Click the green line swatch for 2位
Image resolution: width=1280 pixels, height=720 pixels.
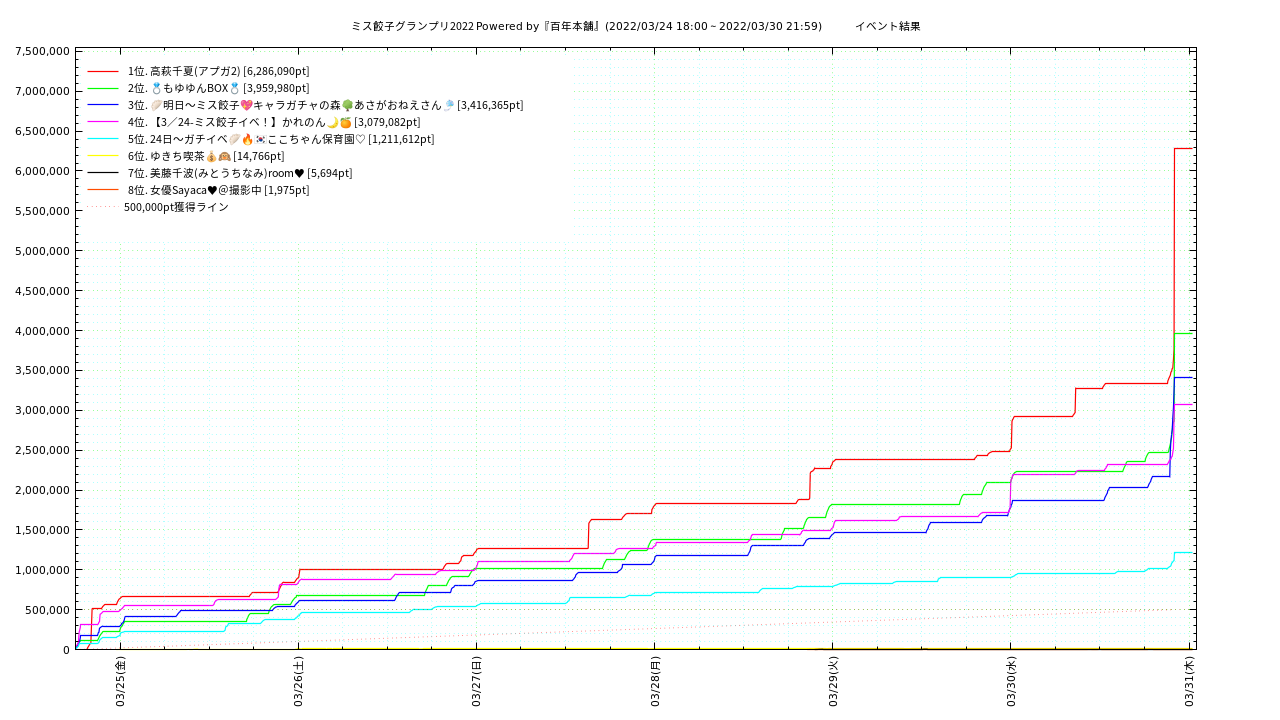(x=103, y=89)
